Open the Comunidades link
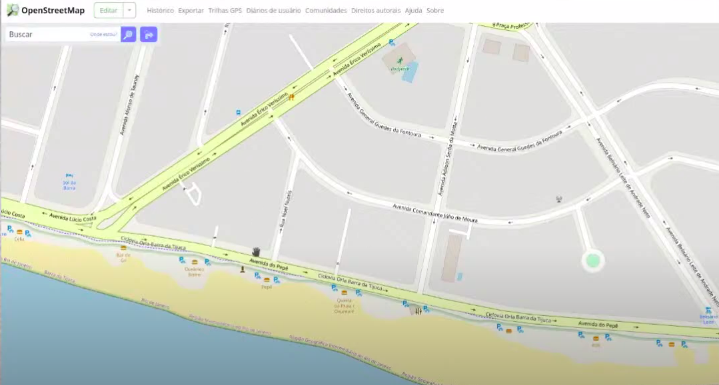The width and height of the screenshot is (719, 385). click(326, 11)
